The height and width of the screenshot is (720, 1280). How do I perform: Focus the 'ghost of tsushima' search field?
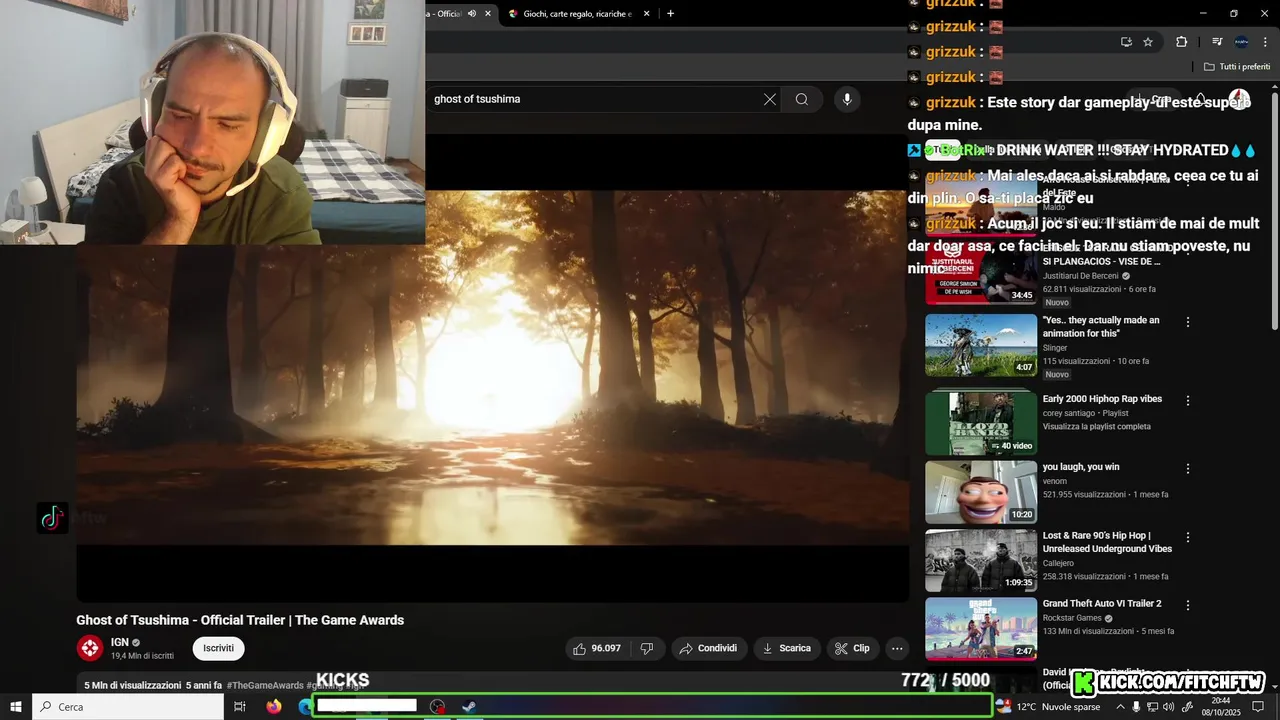pyautogui.click(x=595, y=99)
